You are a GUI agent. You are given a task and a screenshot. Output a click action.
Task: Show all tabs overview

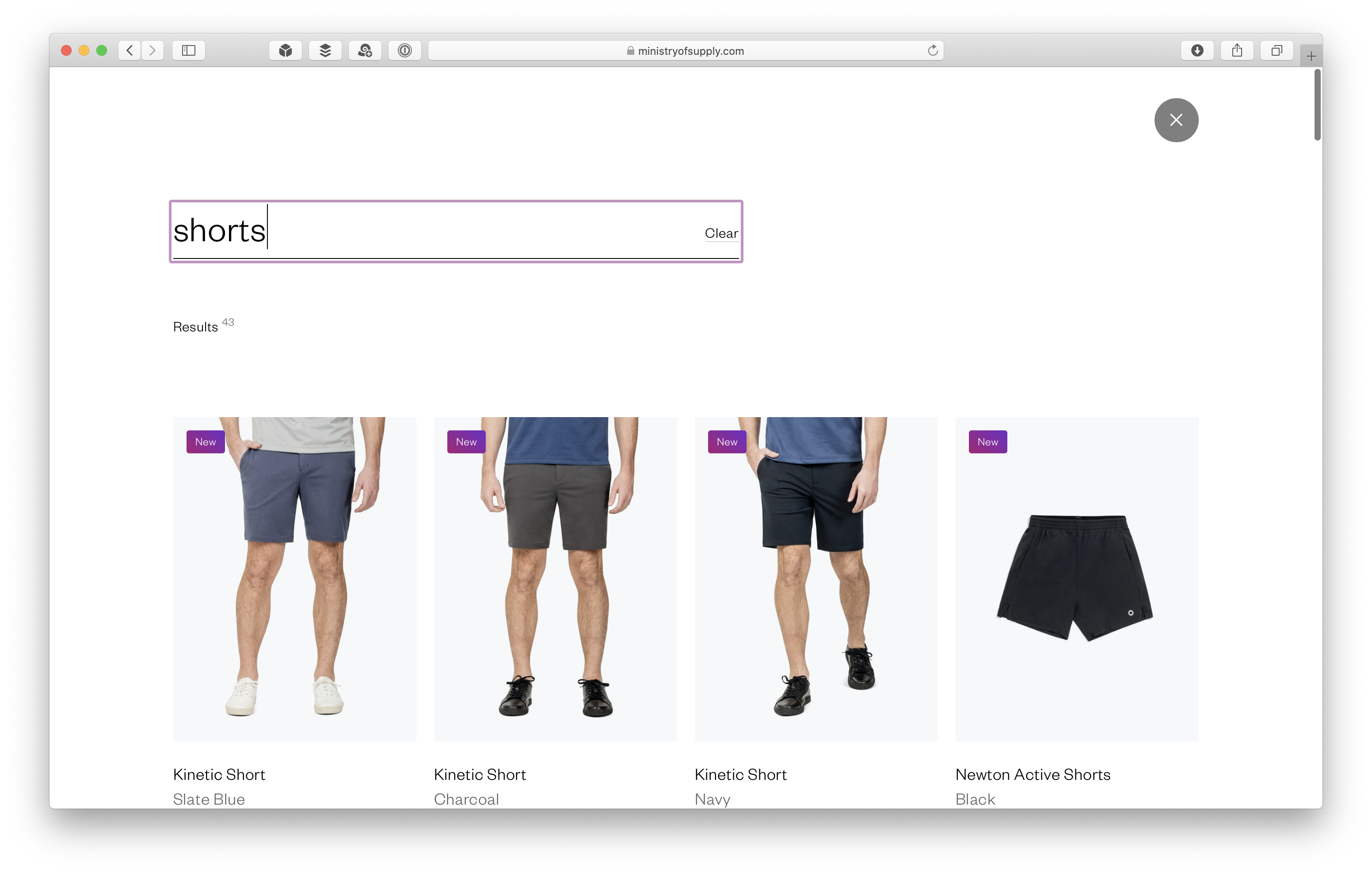coord(1277,51)
